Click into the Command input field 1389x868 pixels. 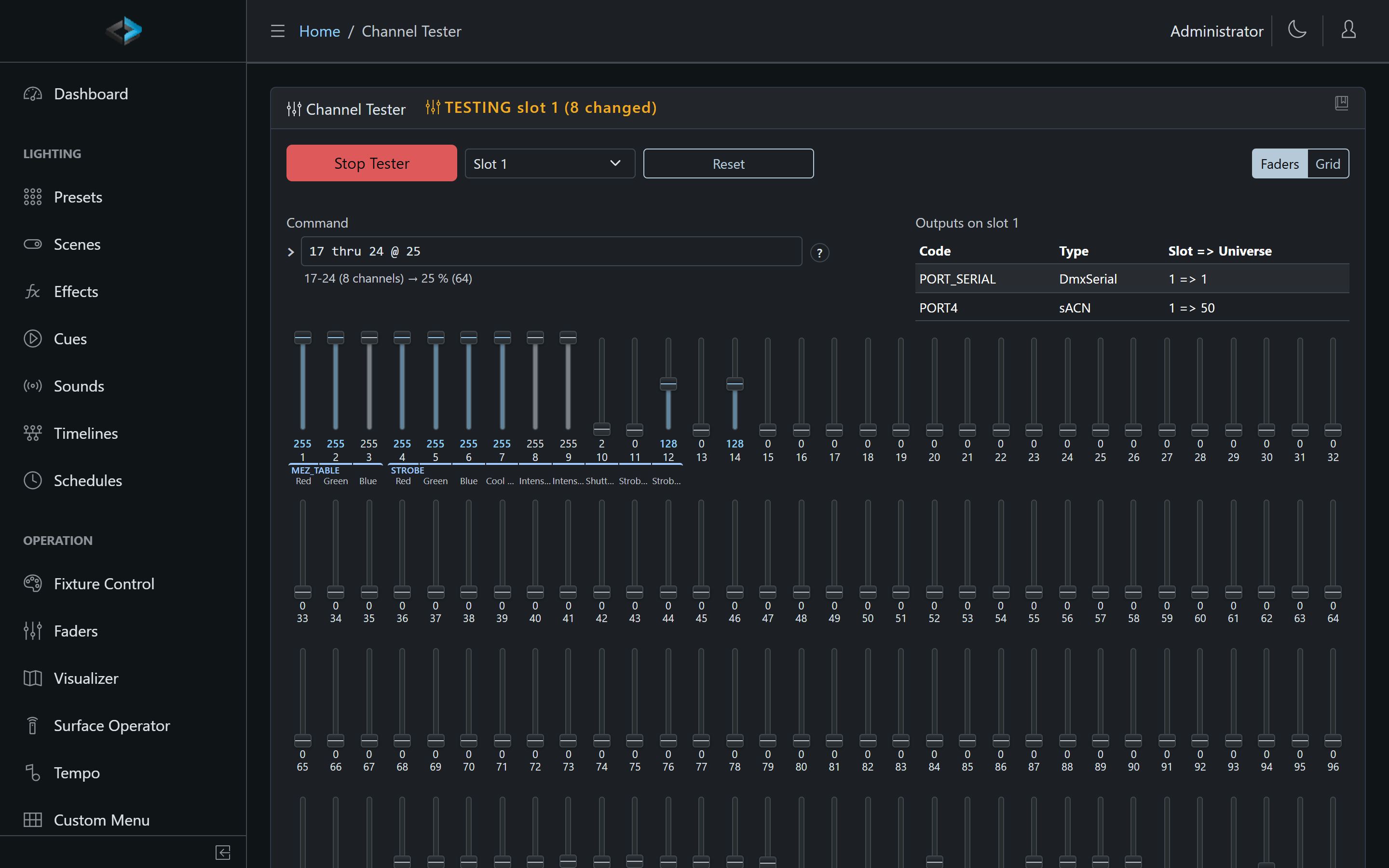point(551,251)
